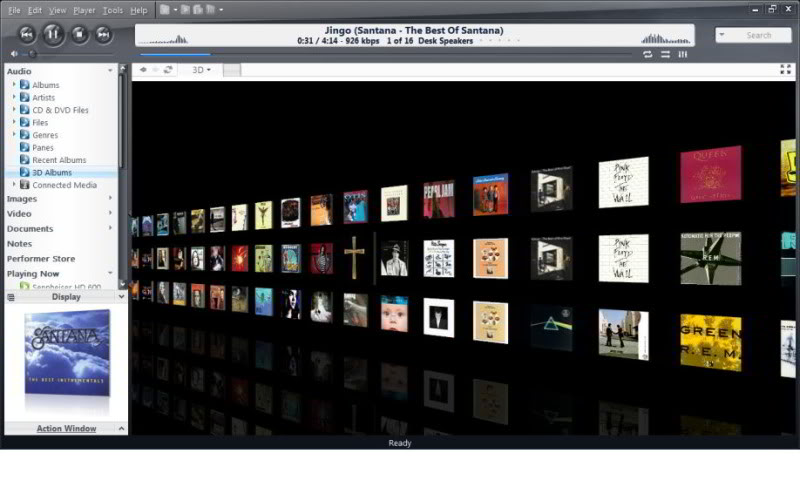
Task: Expand Action Window with up chevron
Action: tap(121, 428)
